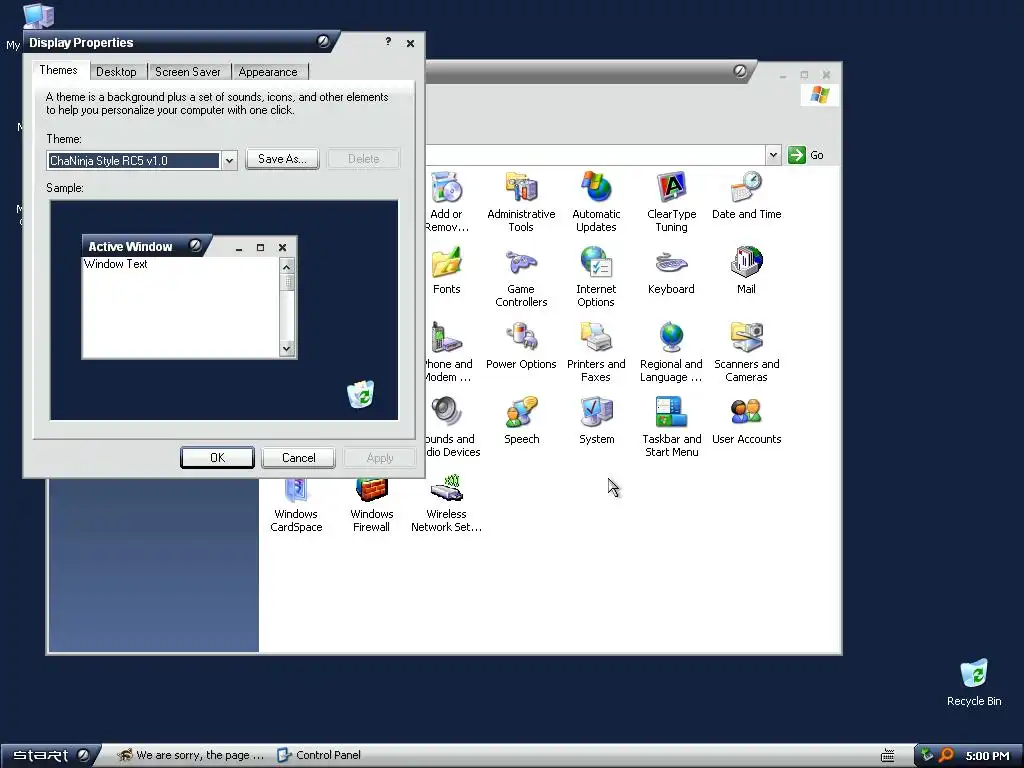Switch to the Themes tab
The height and width of the screenshot is (768, 1024).
(58, 70)
